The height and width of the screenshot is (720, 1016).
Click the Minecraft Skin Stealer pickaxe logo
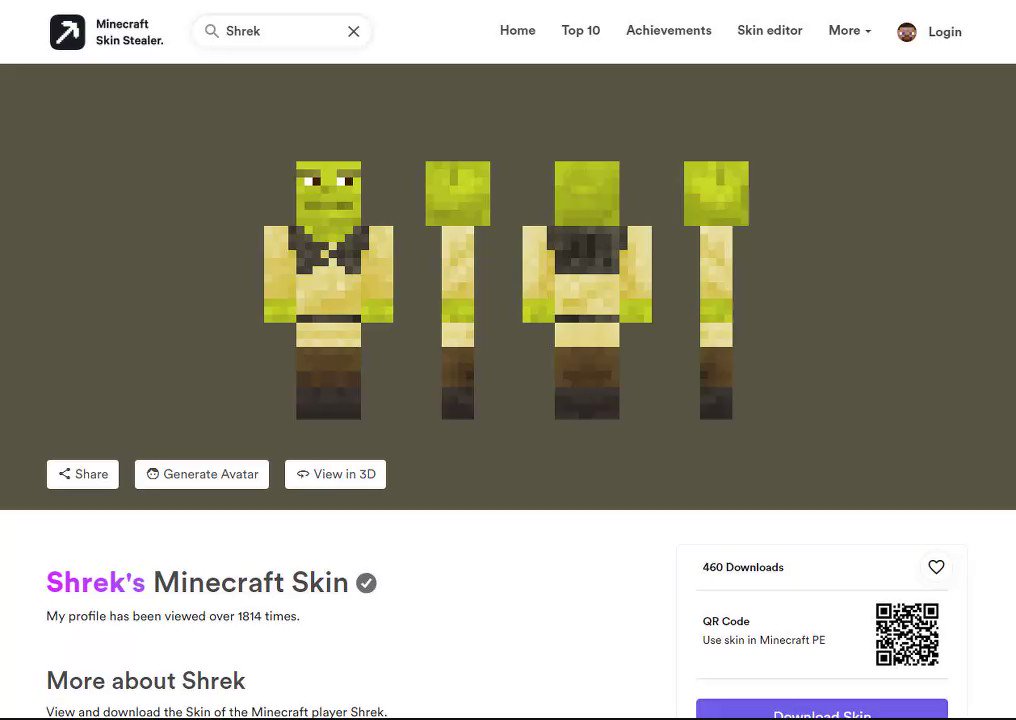pyautogui.click(x=67, y=32)
